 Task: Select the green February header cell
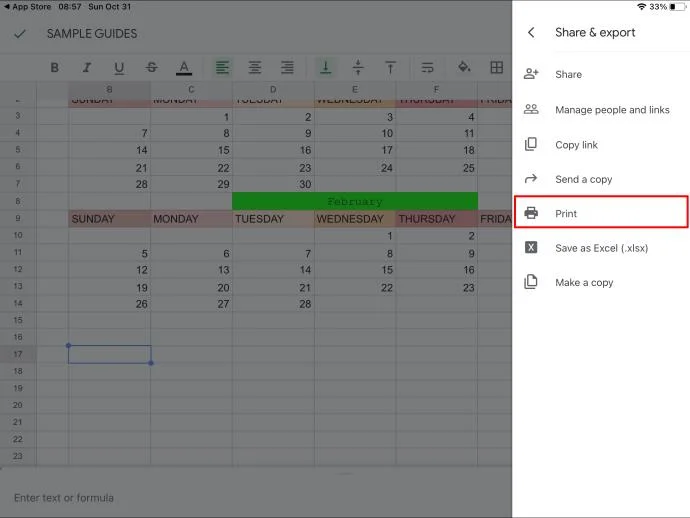[355, 201]
